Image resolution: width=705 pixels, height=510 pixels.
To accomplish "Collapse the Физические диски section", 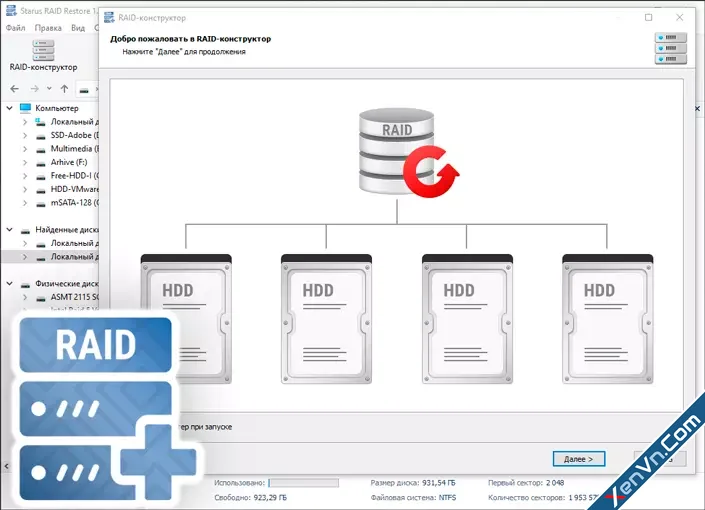I will (9, 284).
